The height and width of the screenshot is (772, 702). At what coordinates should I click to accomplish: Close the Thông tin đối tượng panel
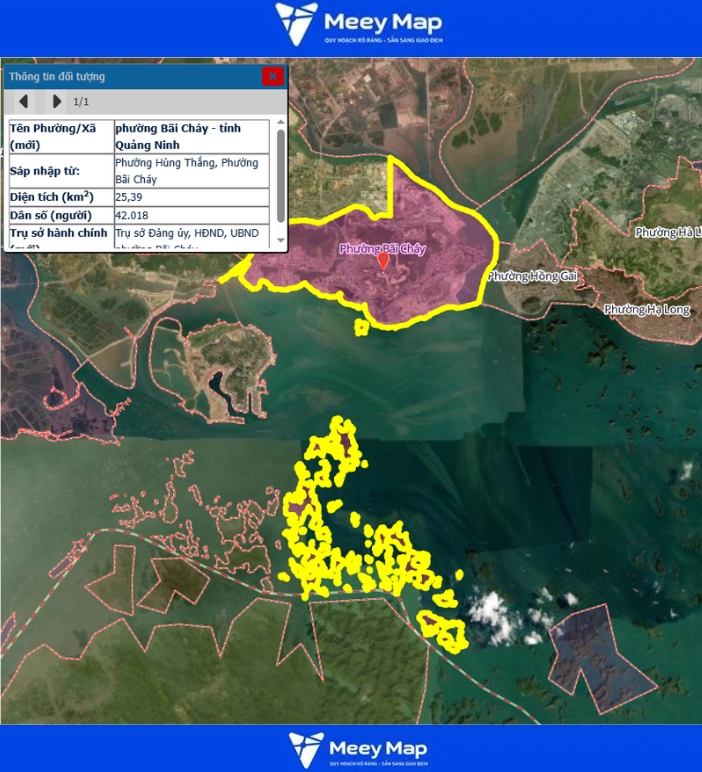(272, 76)
